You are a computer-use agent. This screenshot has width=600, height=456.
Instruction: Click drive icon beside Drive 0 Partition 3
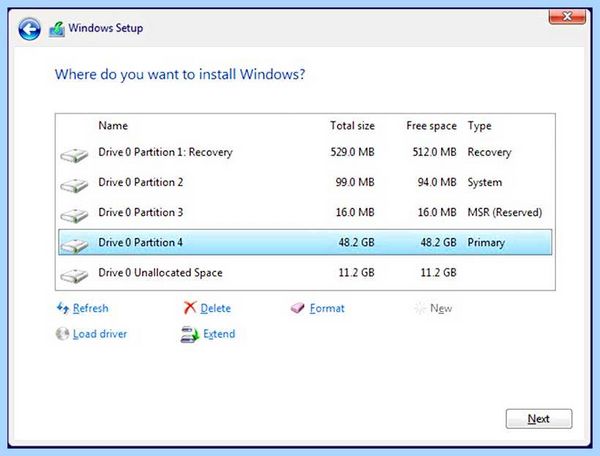pyautogui.click(x=74, y=215)
